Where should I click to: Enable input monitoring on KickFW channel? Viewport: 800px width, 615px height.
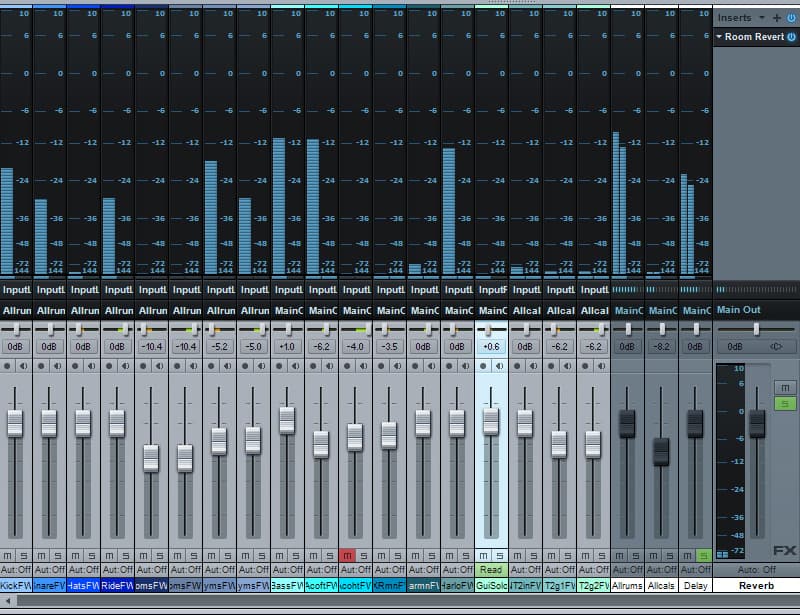click(x=23, y=366)
